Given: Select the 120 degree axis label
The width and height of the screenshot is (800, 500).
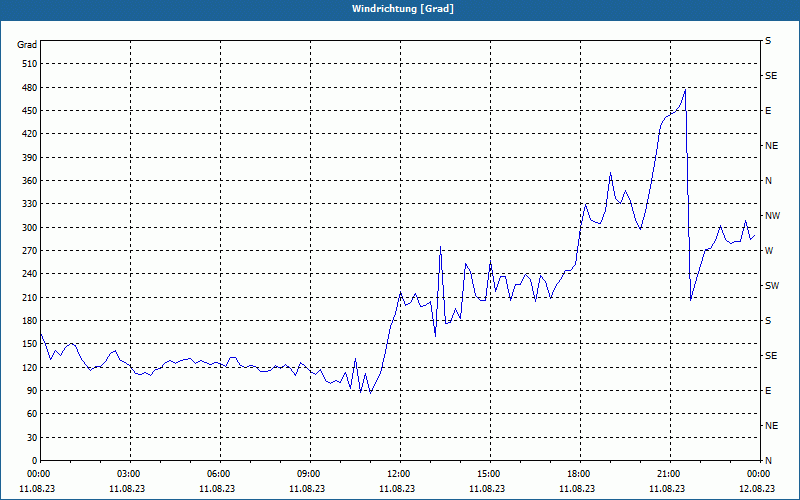Looking at the screenshot, I should pyautogui.click(x=30, y=367).
